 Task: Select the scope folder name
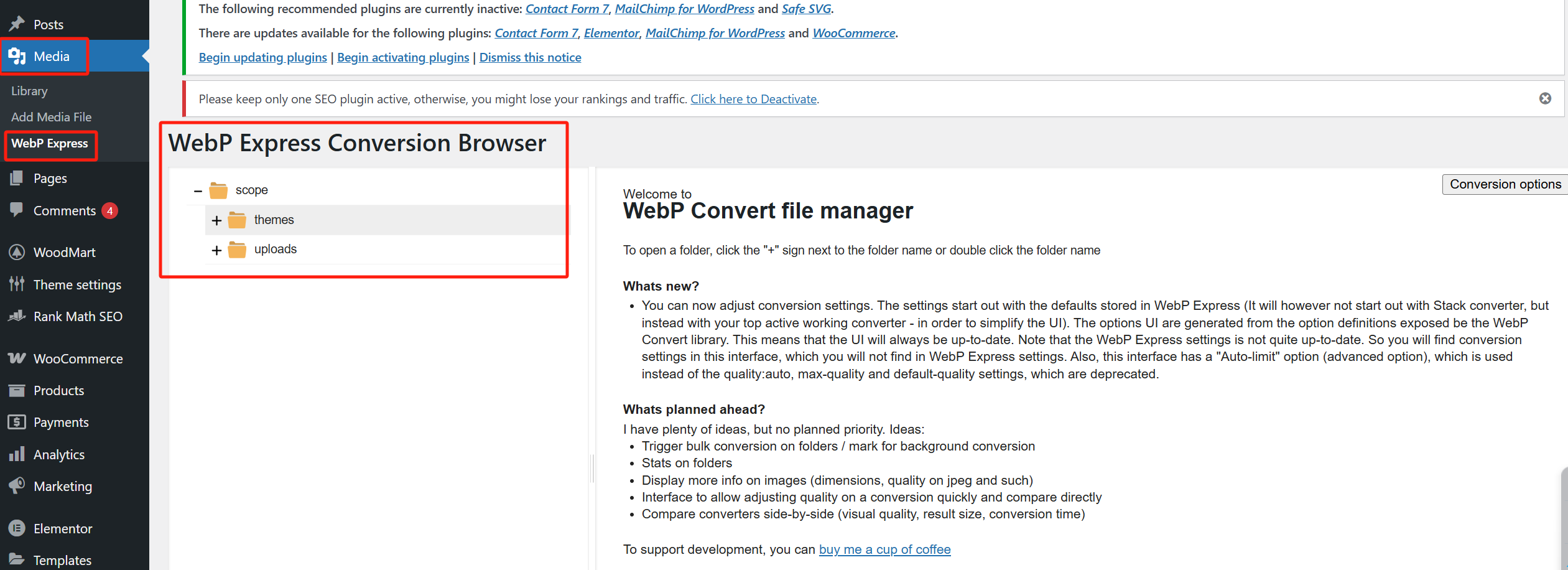click(x=252, y=190)
